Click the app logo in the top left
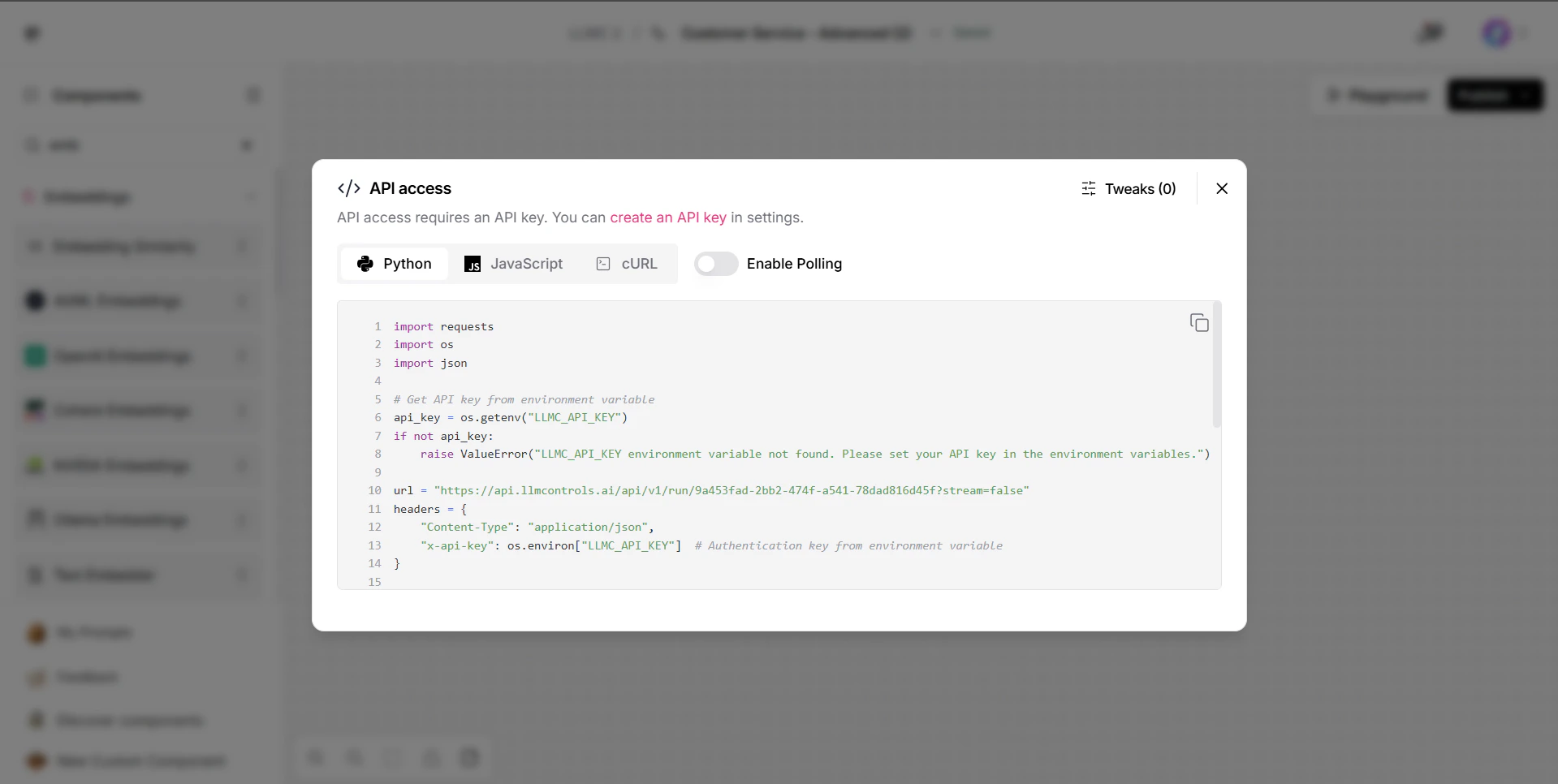 pos(32,33)
